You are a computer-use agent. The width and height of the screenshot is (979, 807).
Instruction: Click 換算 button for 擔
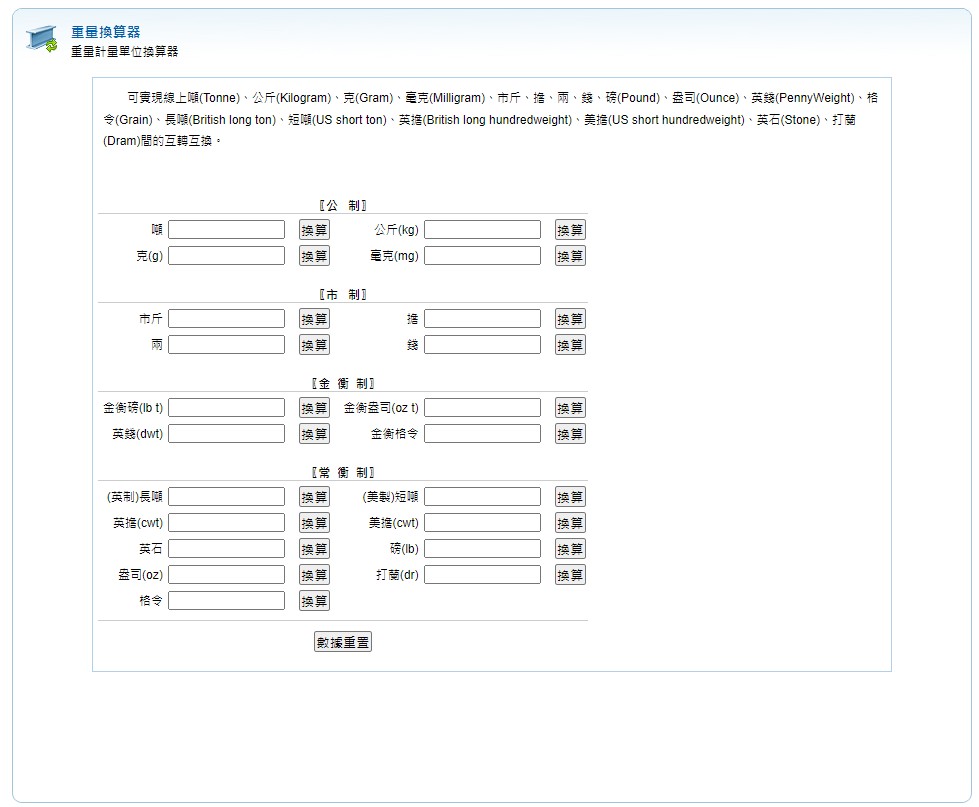point(570,319)
